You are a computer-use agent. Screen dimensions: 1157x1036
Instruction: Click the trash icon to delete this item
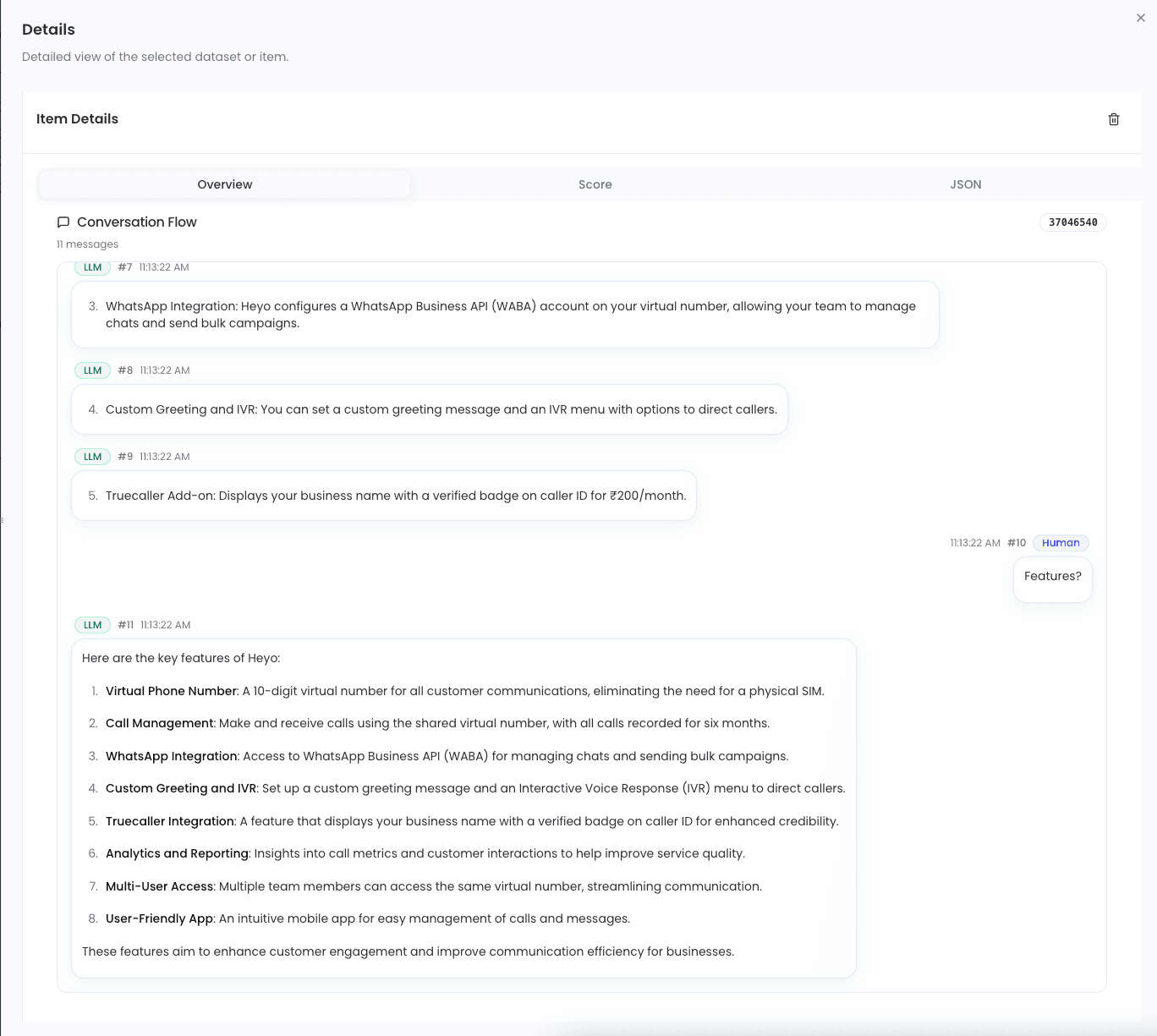1113,119
